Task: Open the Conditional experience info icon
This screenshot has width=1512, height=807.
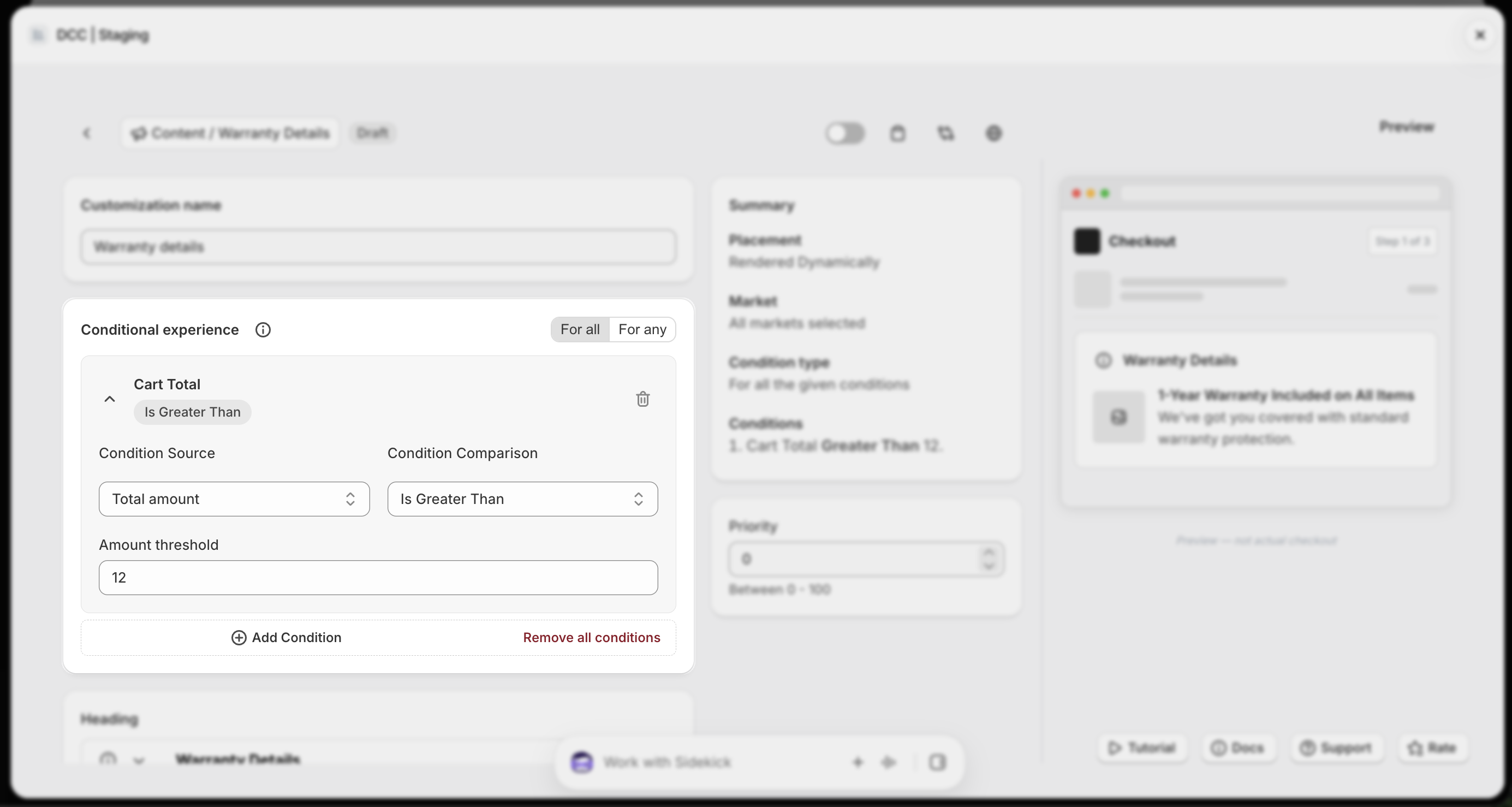Action: (263, 329)
